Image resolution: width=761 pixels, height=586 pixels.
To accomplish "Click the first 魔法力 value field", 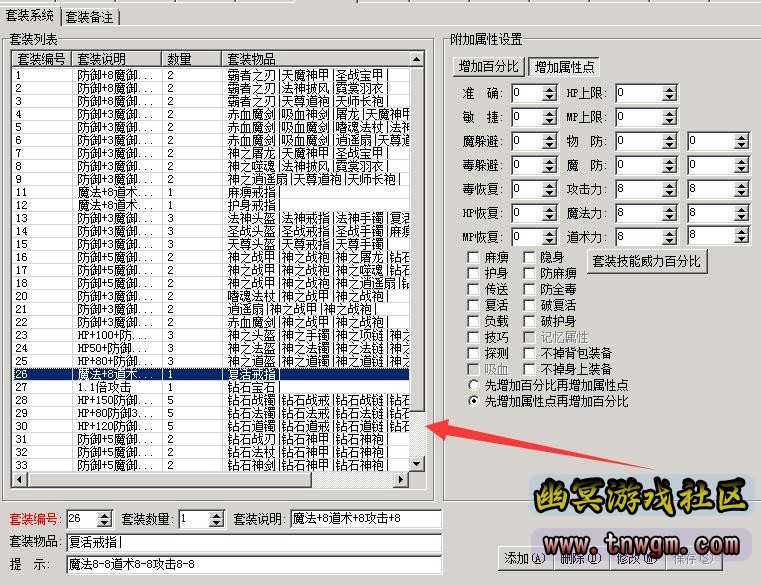I will (640, 213).
